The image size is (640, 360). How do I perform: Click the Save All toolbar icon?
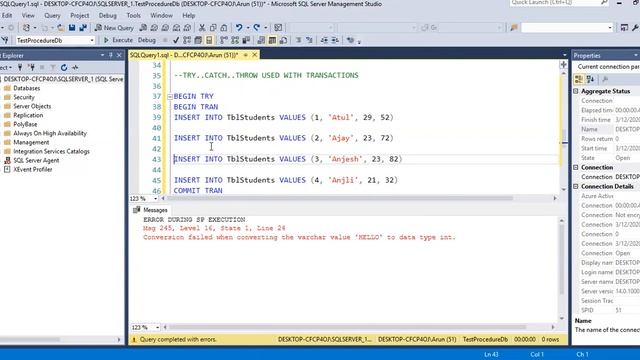(83, 28)
